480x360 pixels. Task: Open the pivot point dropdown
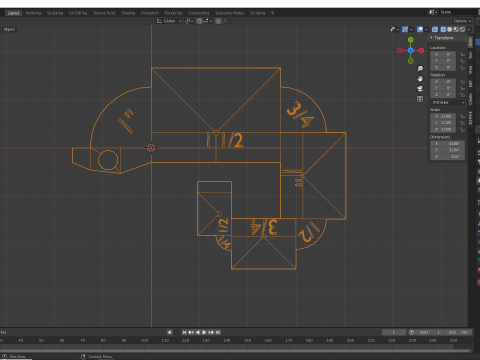click(x=189, y=21)
